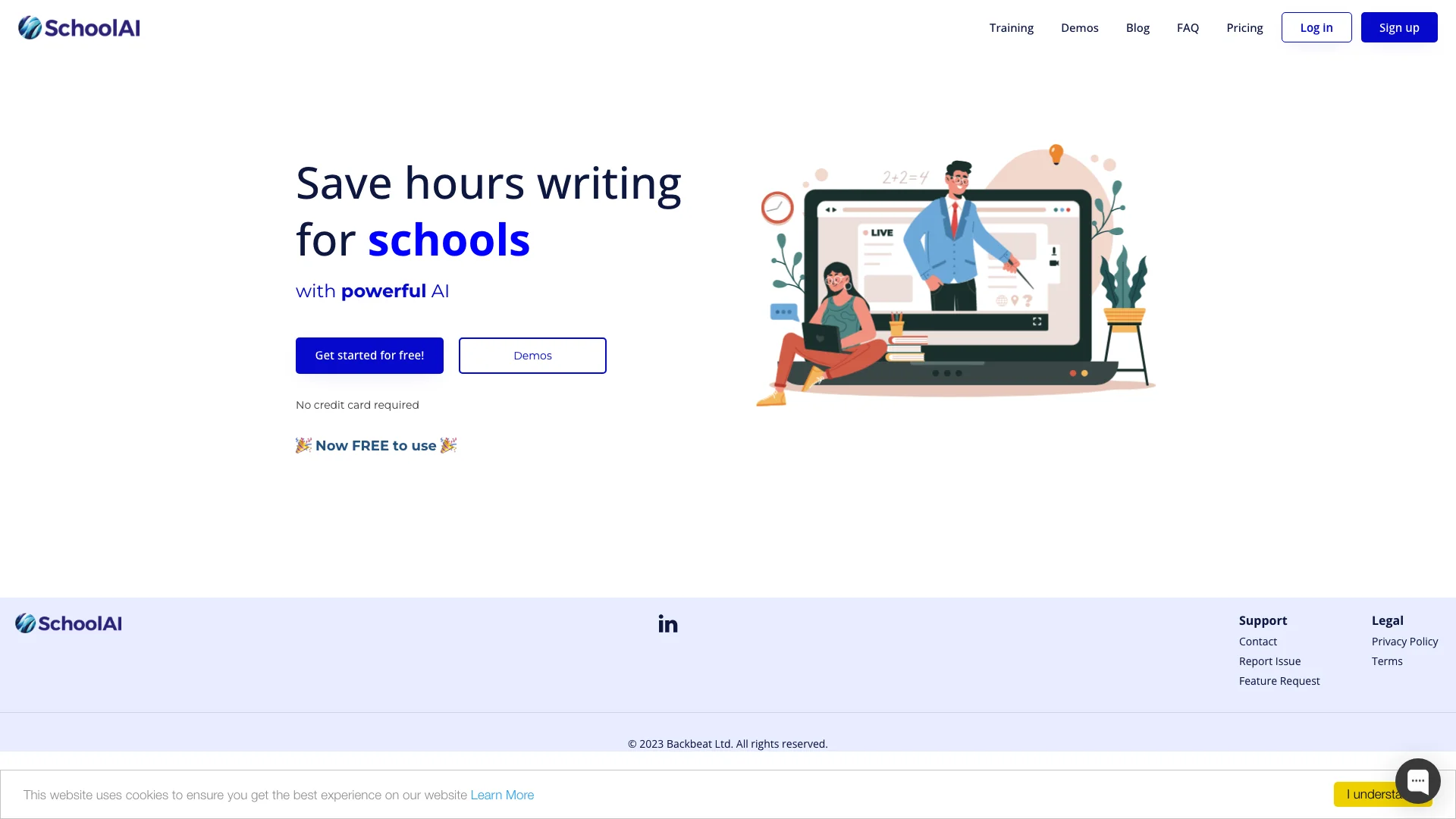
Task: Click the Training navigation menu item
Action: [1011, 27]
